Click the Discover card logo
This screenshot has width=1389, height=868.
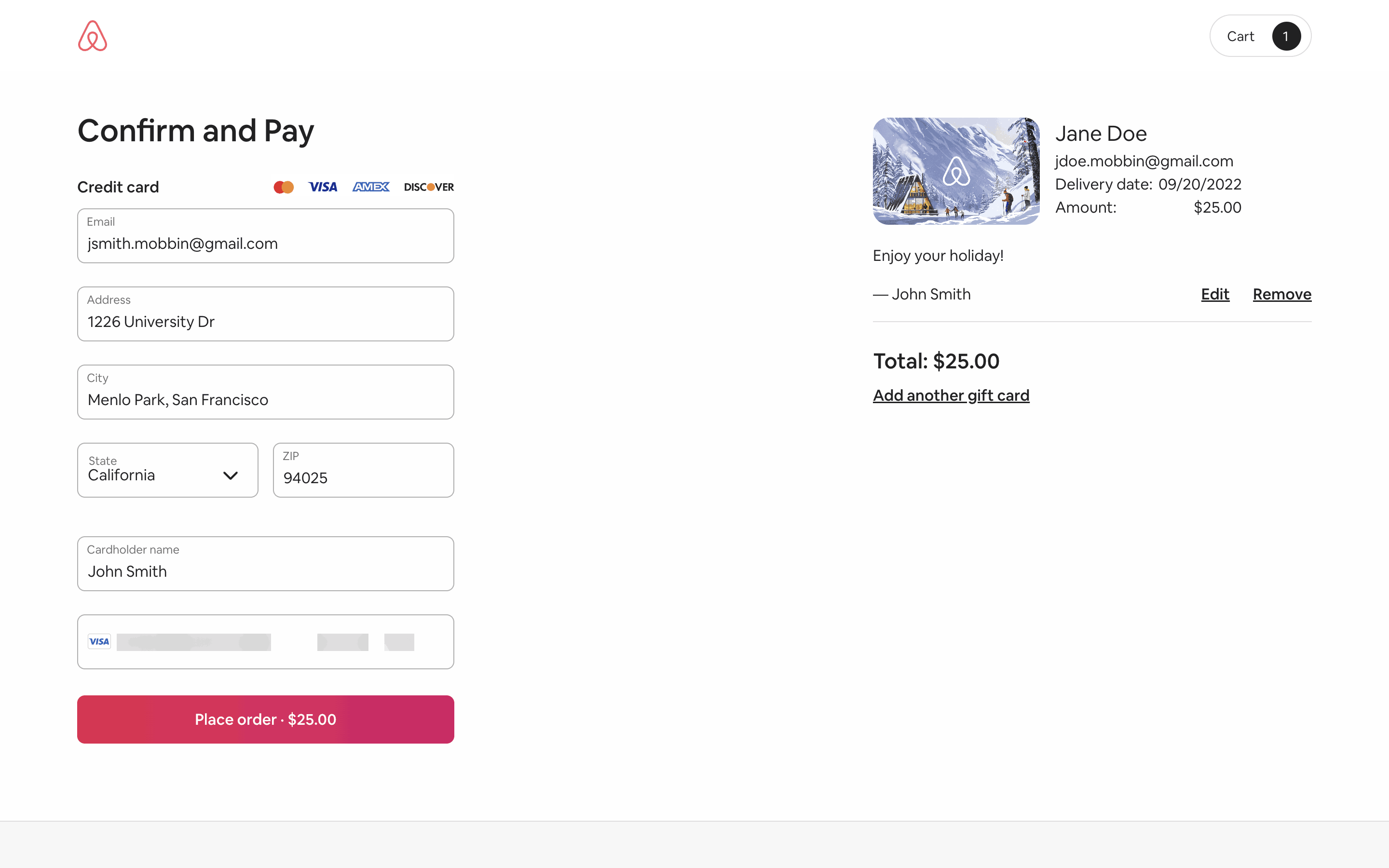click(x=429, y=187)
